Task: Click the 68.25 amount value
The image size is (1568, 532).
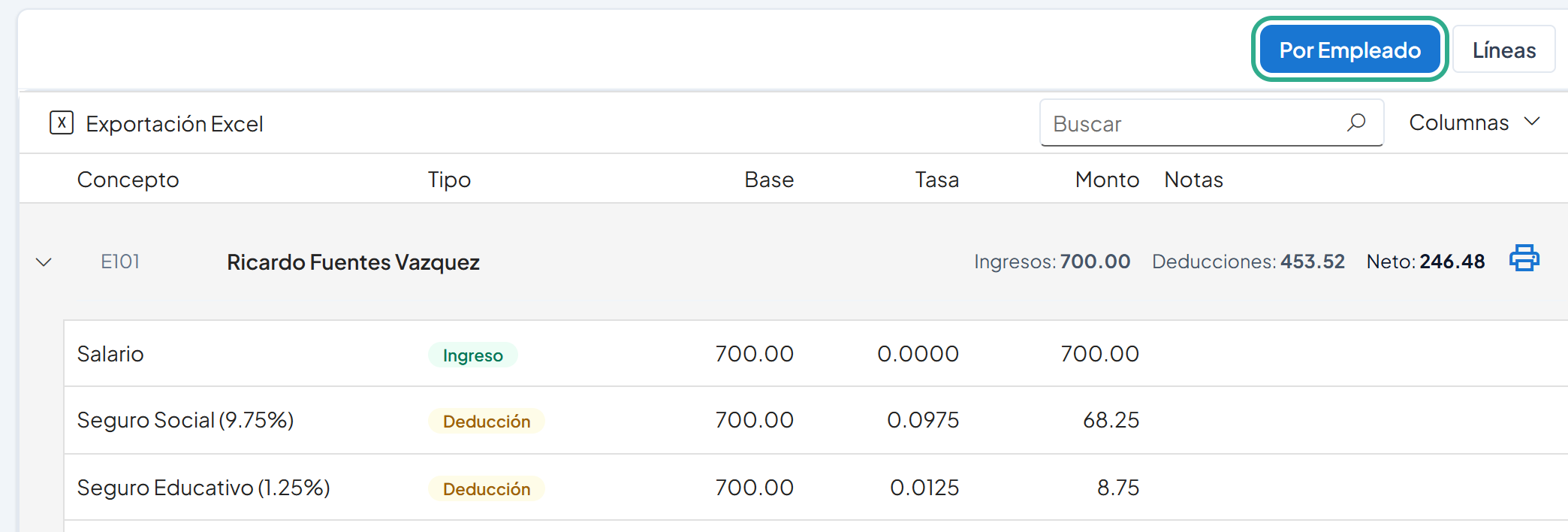Action: click(1111, 420)
